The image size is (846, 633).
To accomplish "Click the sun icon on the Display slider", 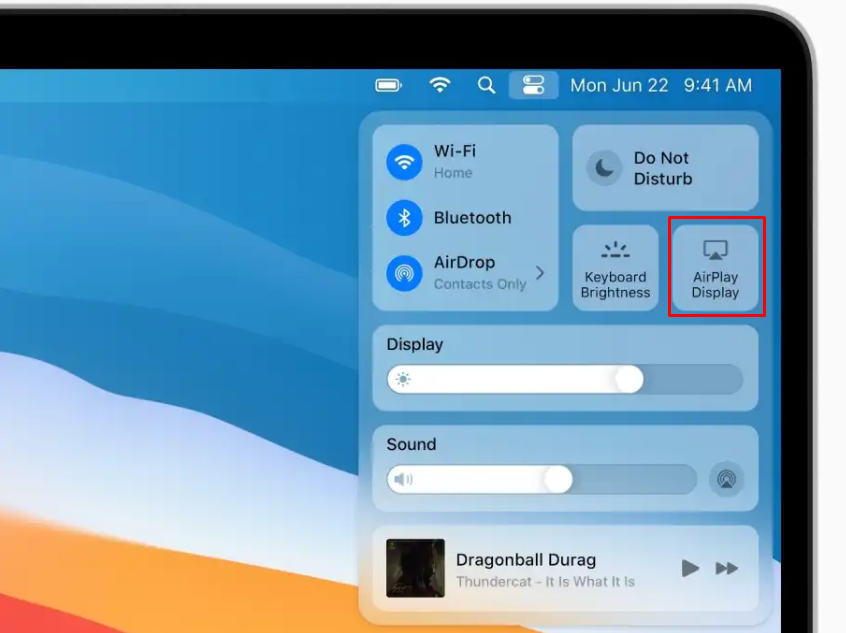I will [x=403, y=379].
